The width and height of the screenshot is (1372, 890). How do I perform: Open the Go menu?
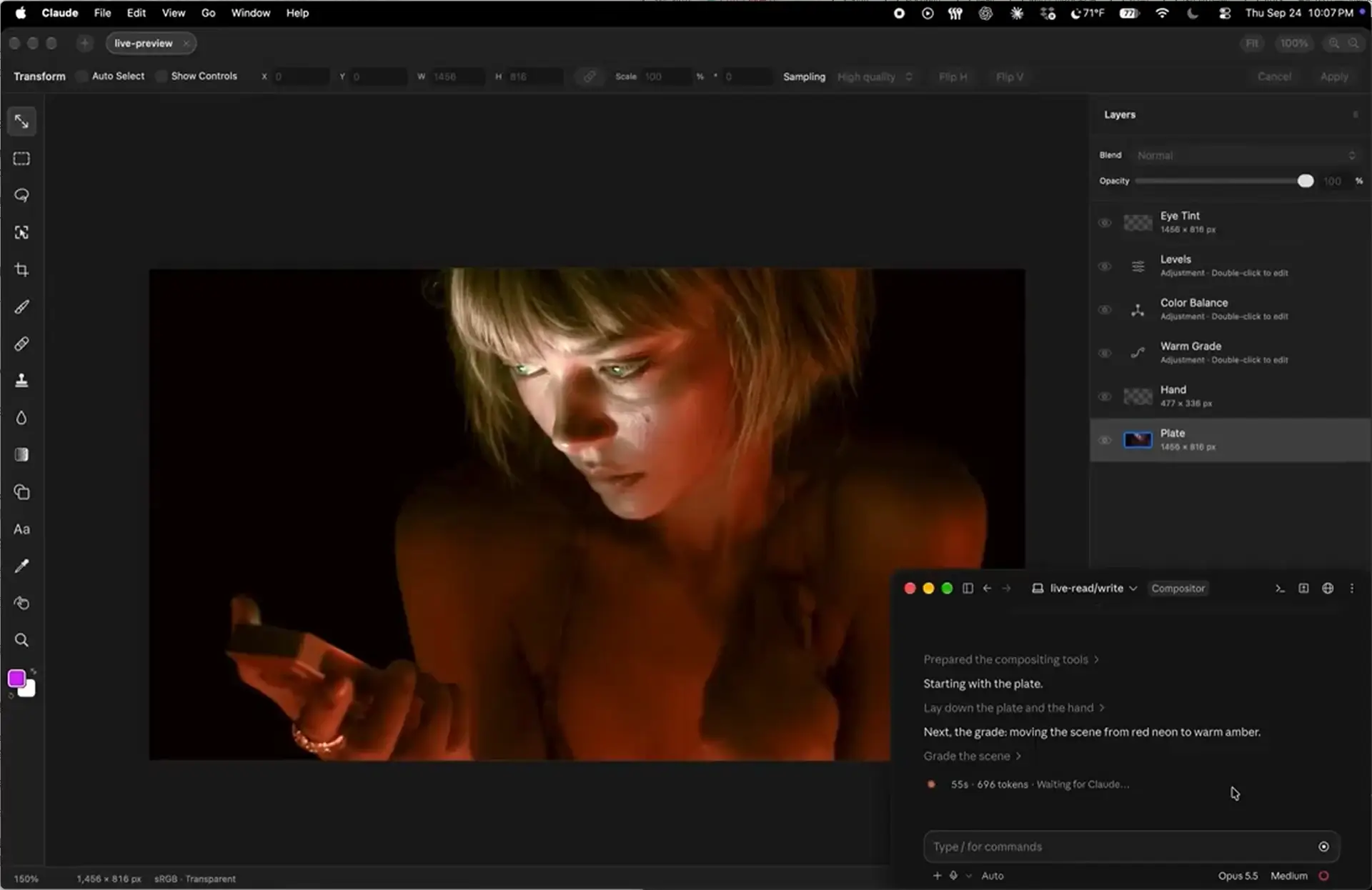(x=208, y=13)
